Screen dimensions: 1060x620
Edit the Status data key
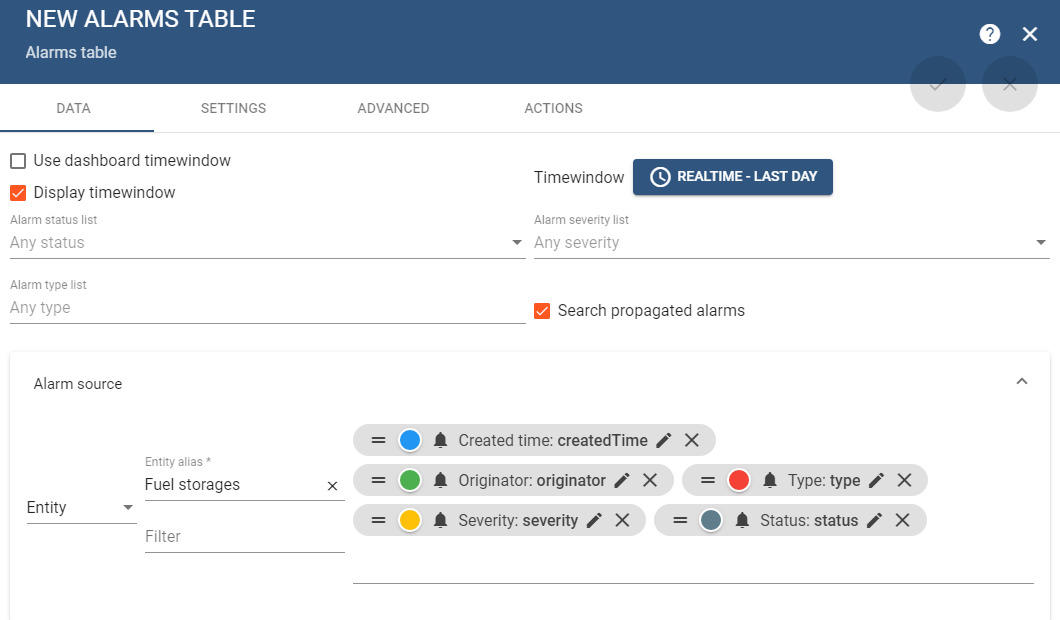click(x=875, y=520)
